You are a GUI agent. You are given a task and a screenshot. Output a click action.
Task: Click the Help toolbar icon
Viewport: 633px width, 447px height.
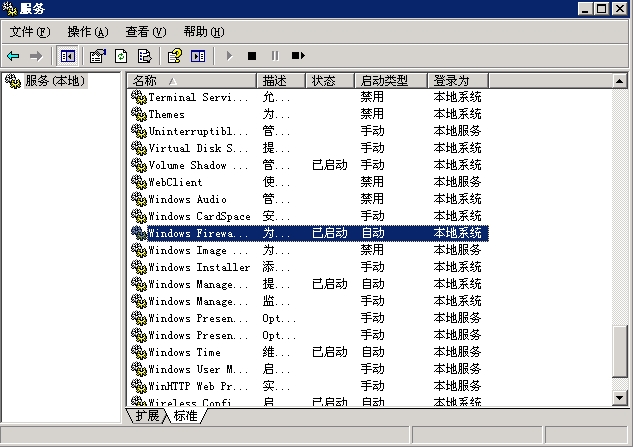[x=174, y=56]
